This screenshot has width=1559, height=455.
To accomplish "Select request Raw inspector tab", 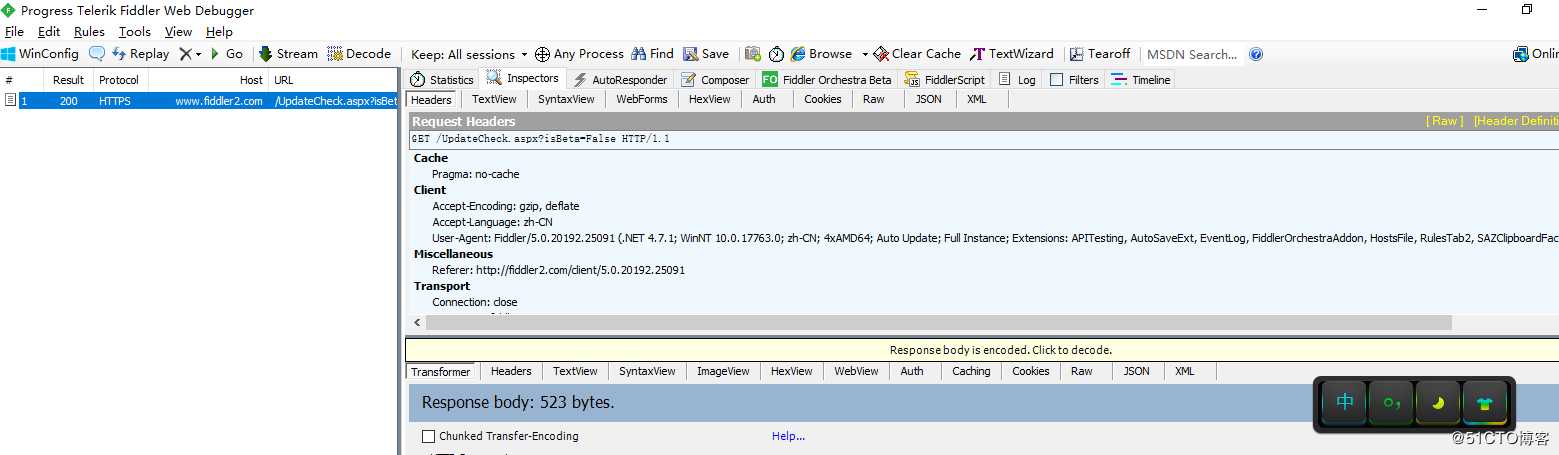I will coord(874,99).
